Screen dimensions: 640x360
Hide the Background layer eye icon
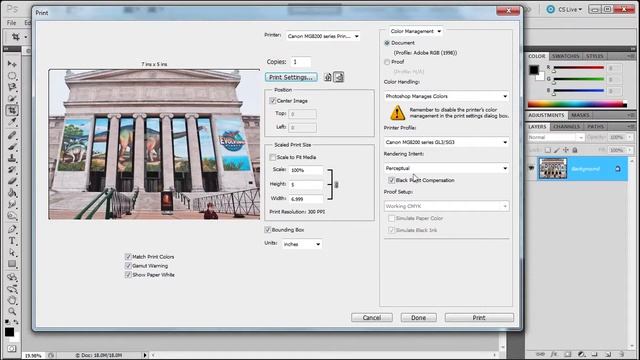tap(531, 168)
